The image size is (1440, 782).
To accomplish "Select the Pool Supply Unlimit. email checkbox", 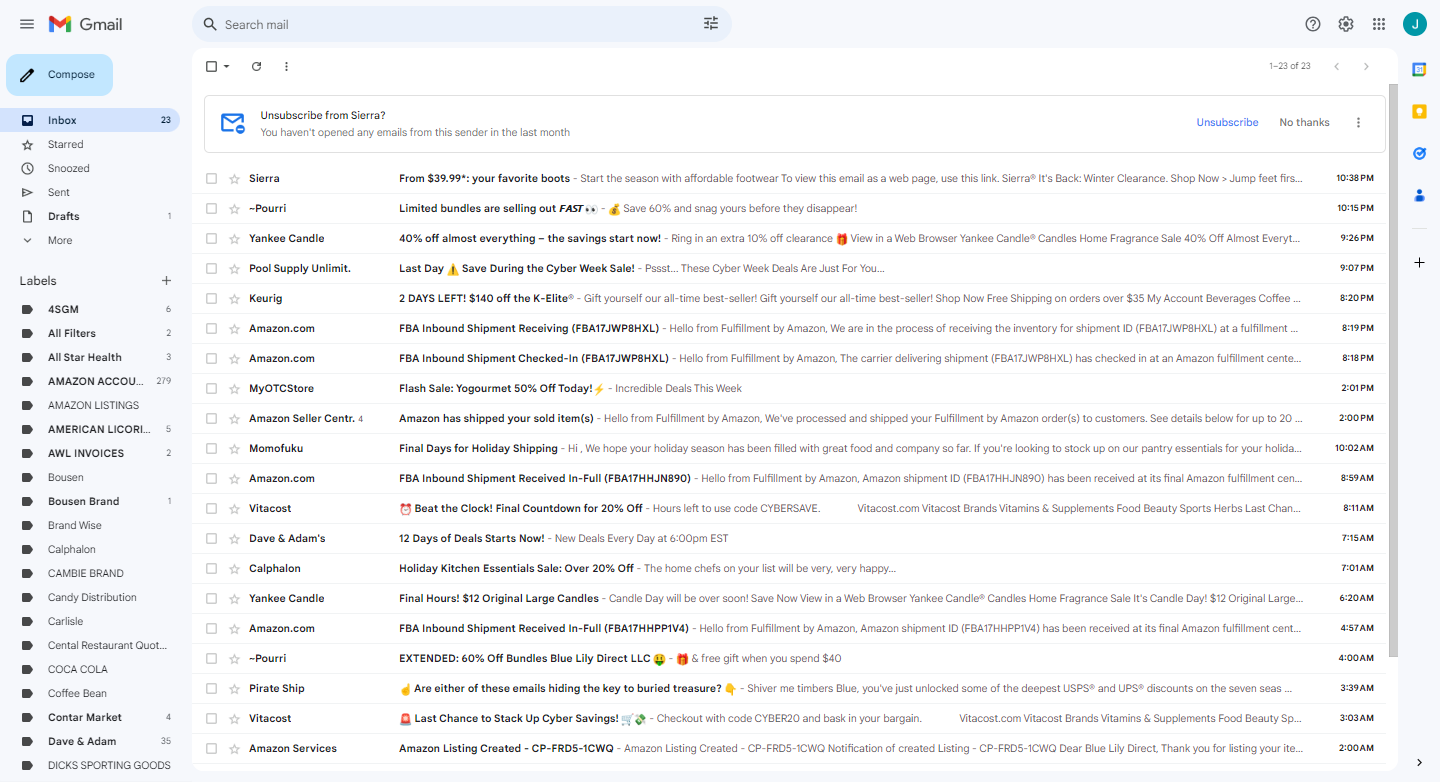I will [211, 268].
